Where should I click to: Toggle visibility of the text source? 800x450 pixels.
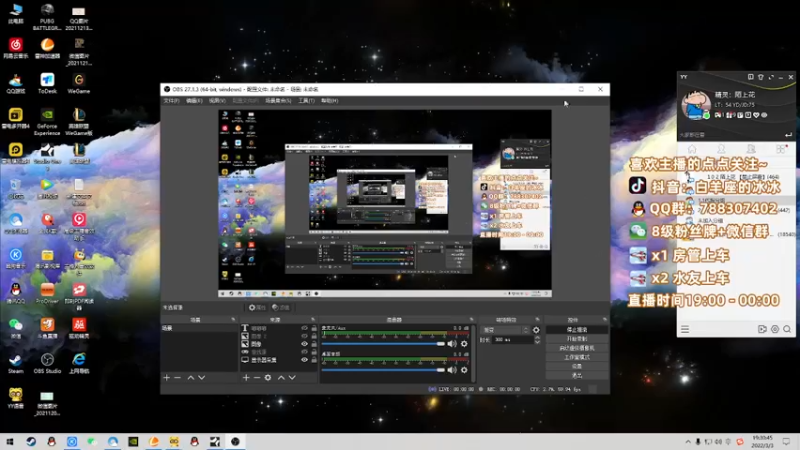coord(305,328)
